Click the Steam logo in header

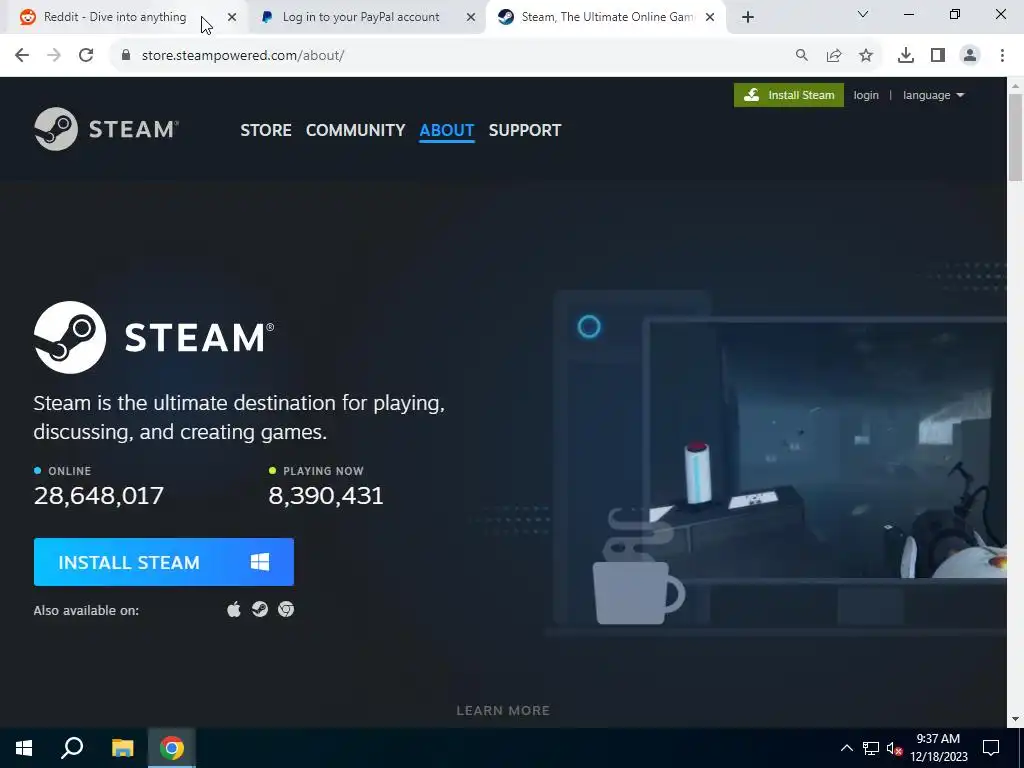point(106,129)
